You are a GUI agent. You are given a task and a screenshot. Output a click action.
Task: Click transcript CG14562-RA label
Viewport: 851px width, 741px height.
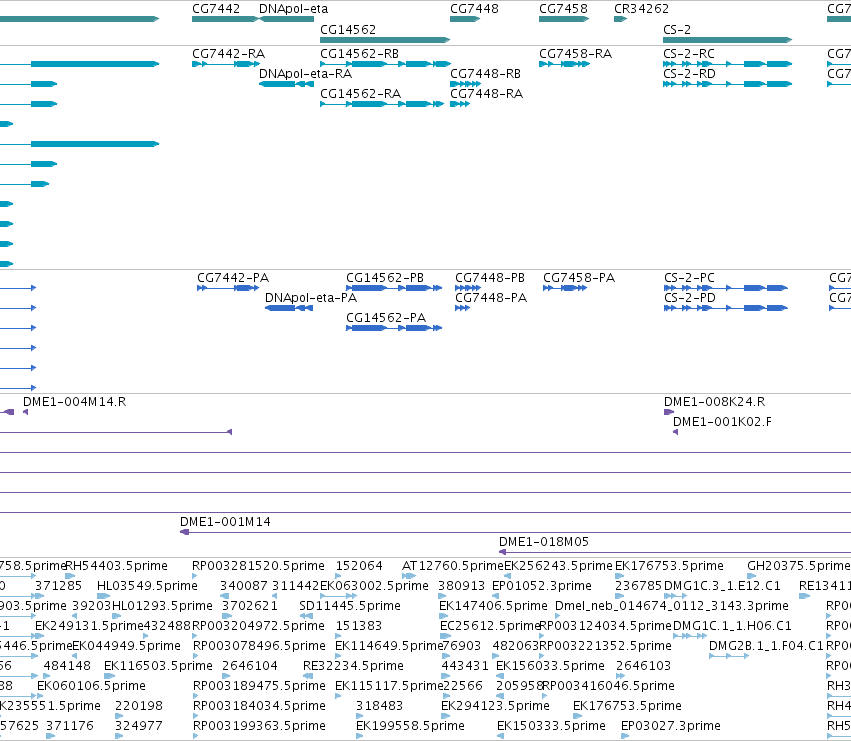point(360,94)
